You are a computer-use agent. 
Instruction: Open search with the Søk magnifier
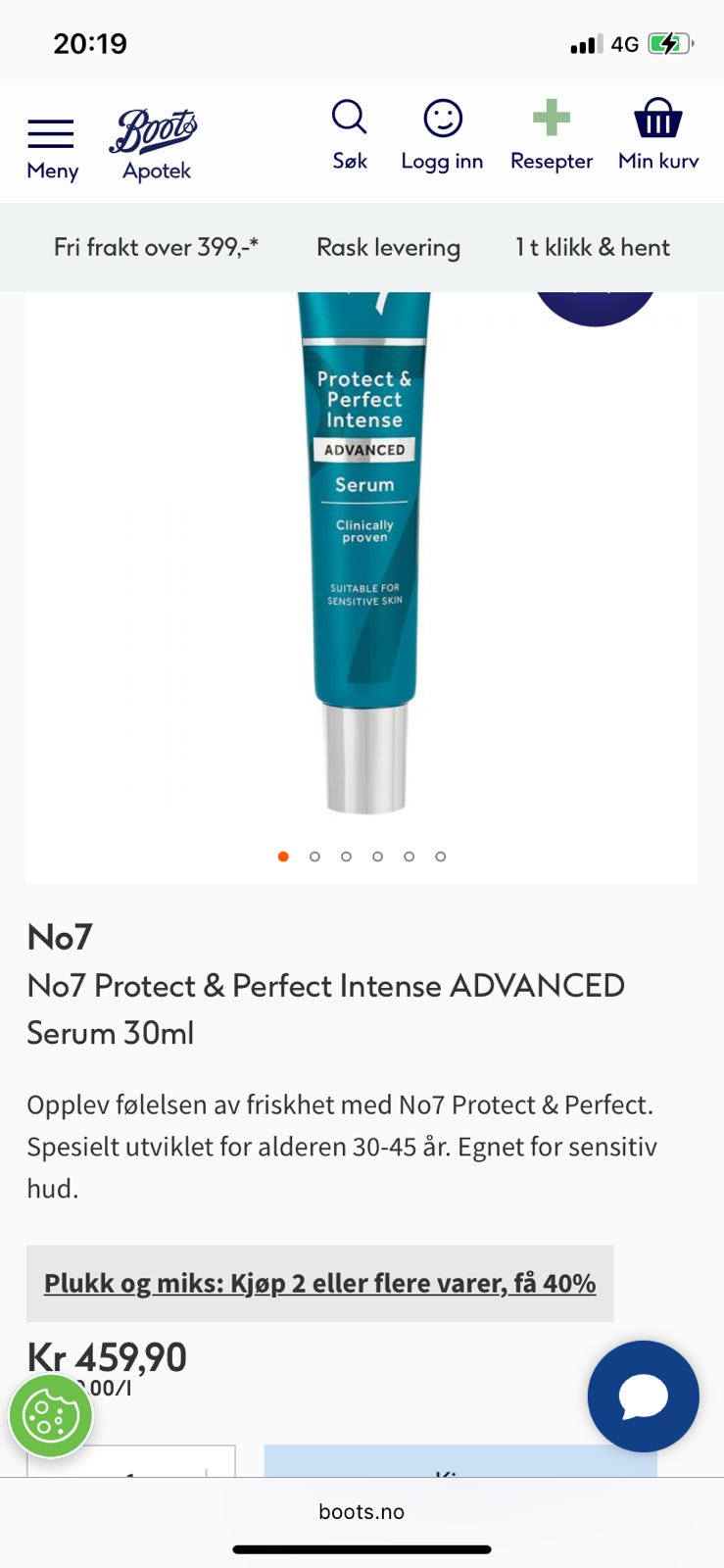click(x=349, y=117)
